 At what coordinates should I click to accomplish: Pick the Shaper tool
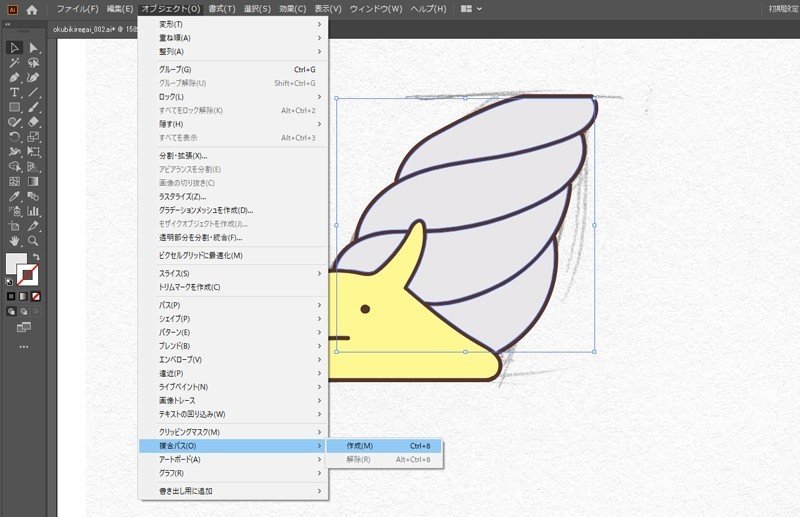[x=14, y=122]
